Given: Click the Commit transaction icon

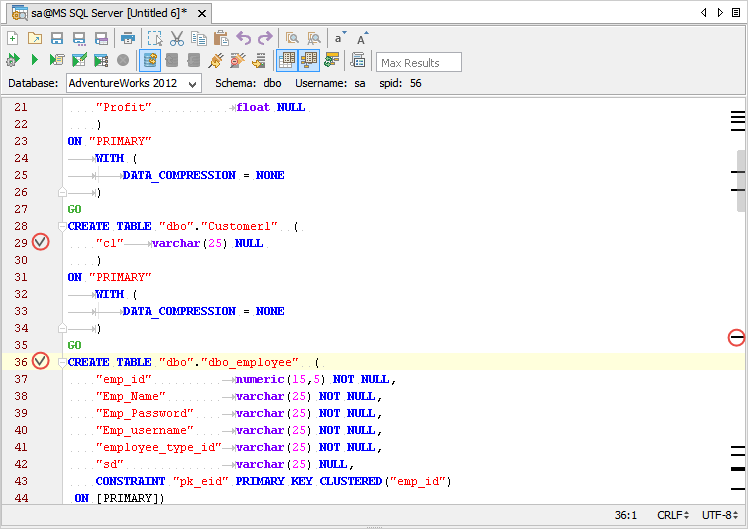Looking at the screenshot, I should 172,60.
